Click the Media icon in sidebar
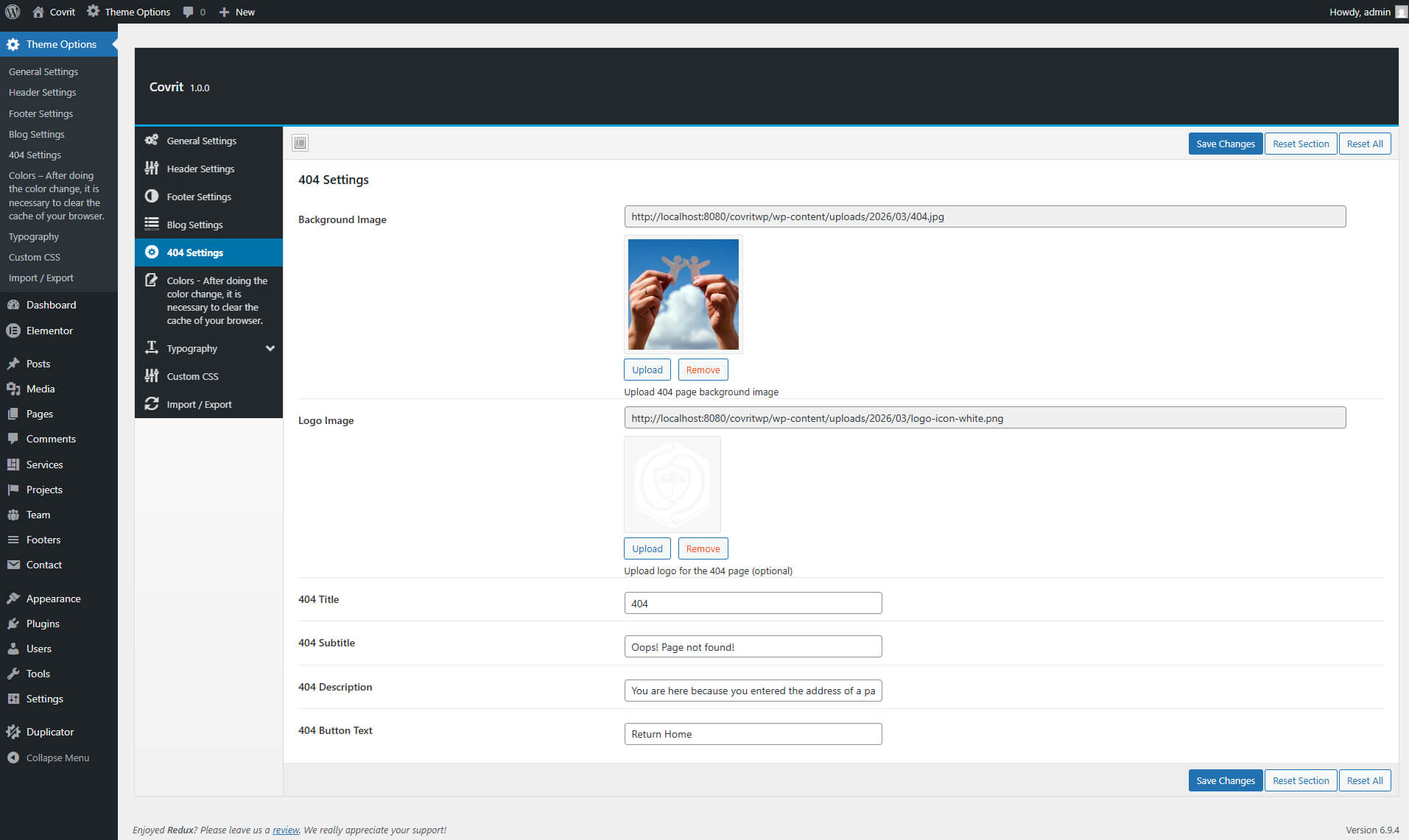 click(13, 389)
